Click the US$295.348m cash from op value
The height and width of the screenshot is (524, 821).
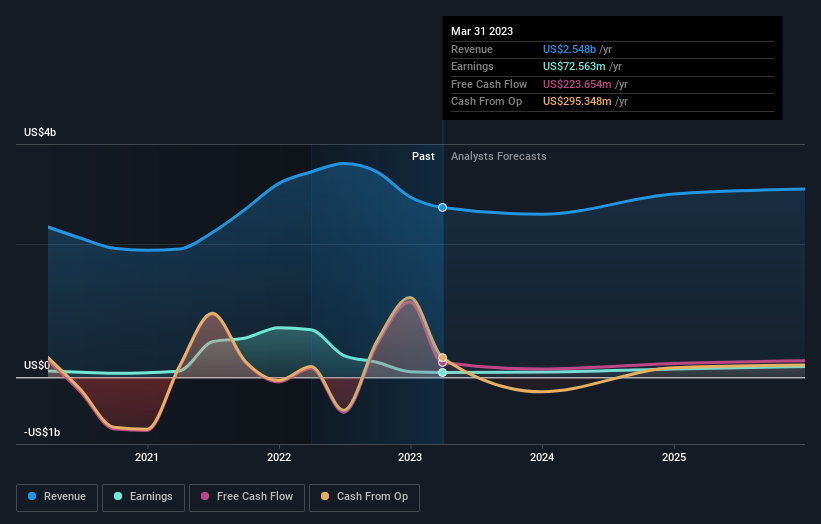pyautogui.click(x=577, y=102)
